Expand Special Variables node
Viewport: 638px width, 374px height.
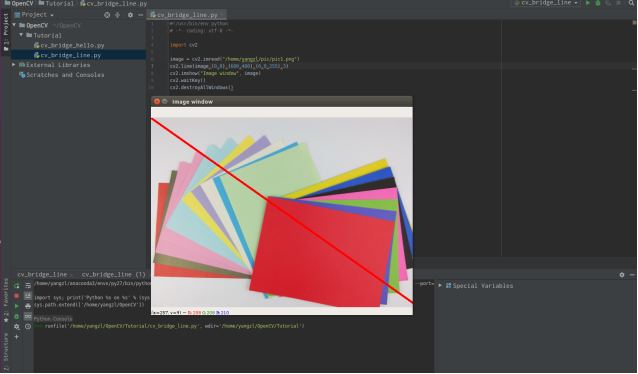tap(440, 285)
